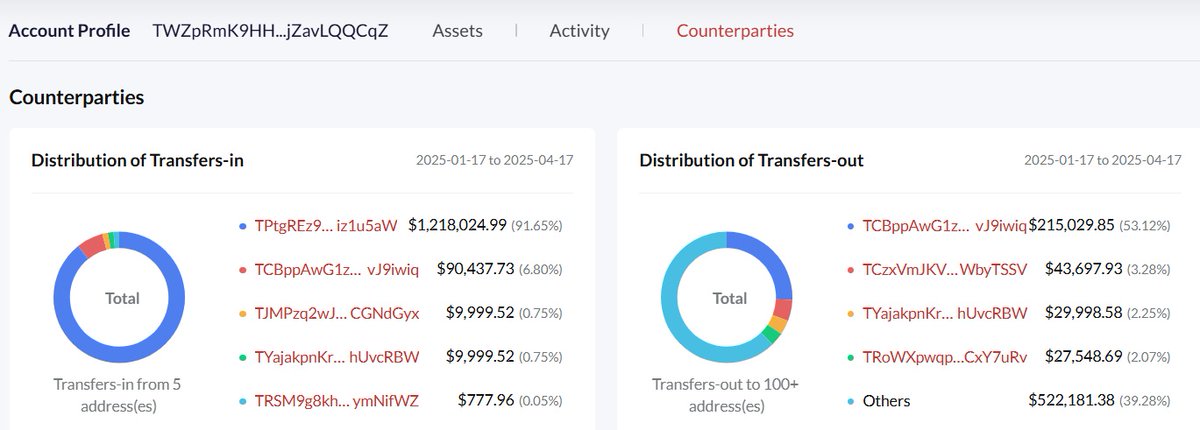Screen dimensions: 1200x430
Task: Open transfers-in address TPtgREz9... iz1u5aW
Action: [x=326, y=225]
